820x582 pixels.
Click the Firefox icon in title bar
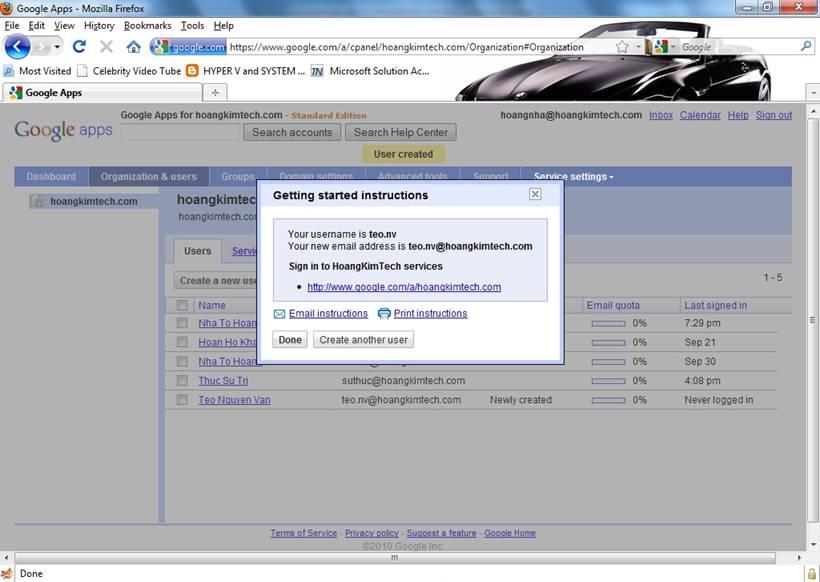[x=7, y=8]
